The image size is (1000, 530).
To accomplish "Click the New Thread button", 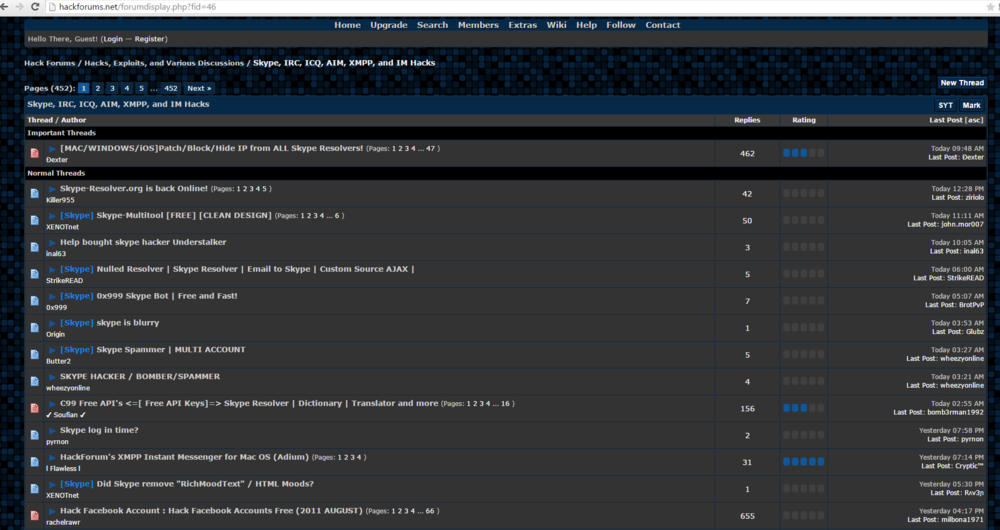I will point(962,83).
